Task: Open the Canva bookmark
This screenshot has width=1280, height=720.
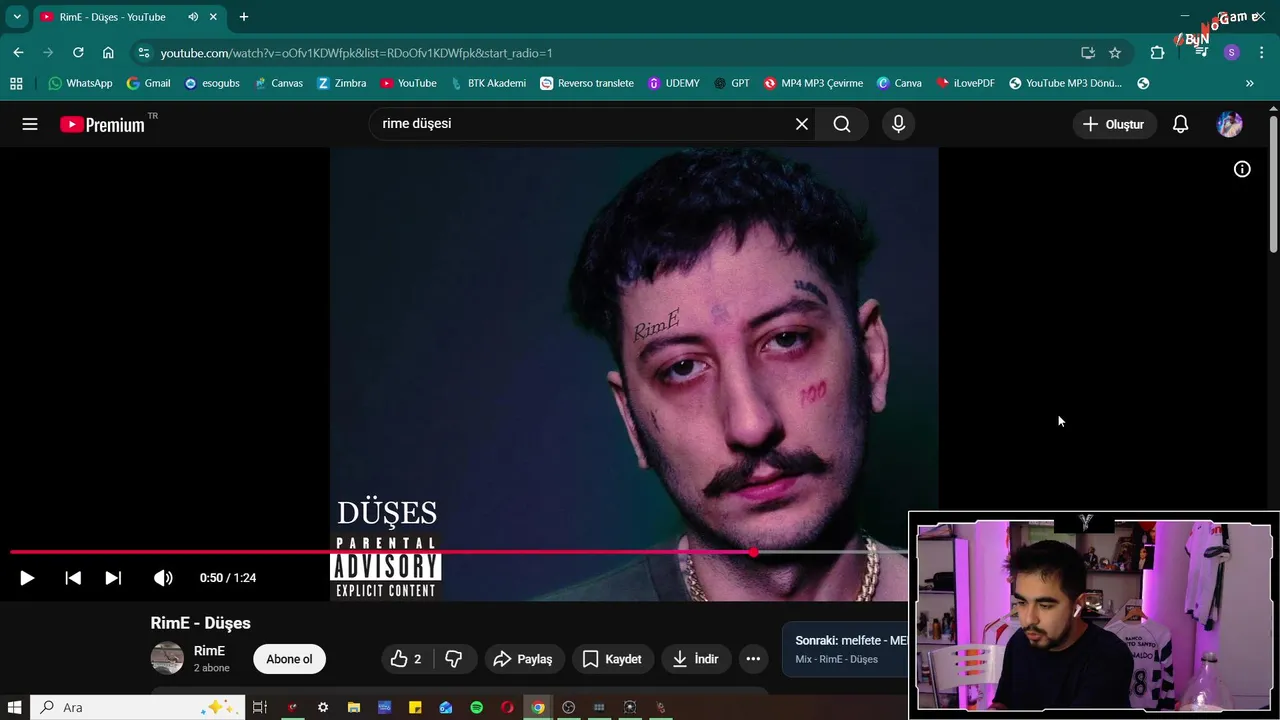Action: coord(899,83)
